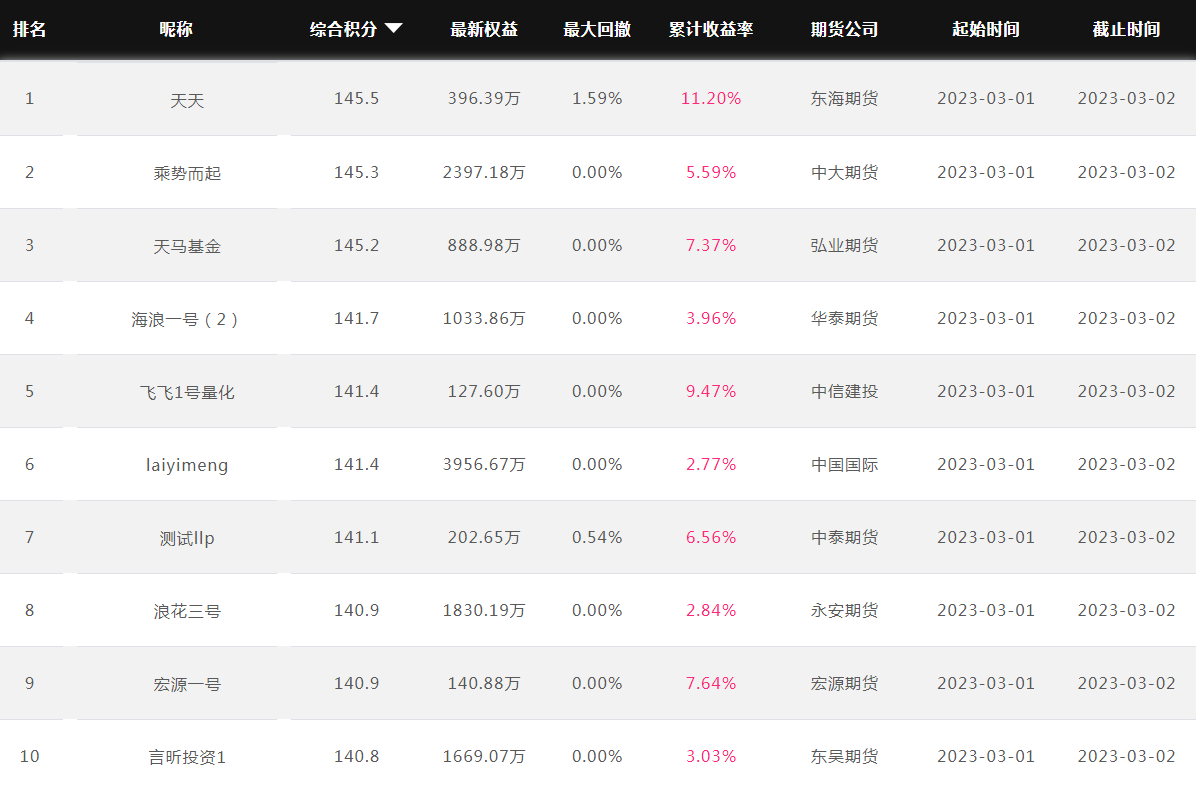The height and width of the screenshot is (790, 1196).
Task: Click the score value 145.3
Action: coord(356,172)
